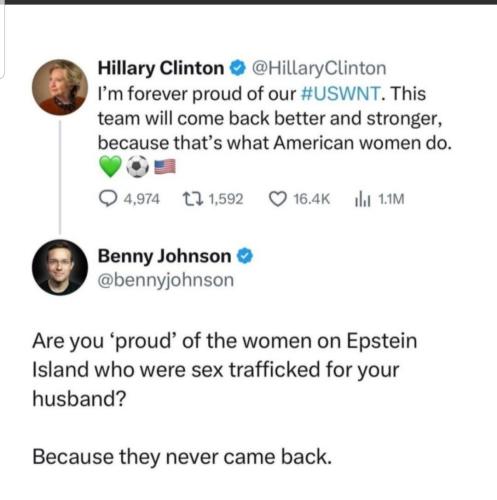
Task: Like the tweet with the heart icon
Action: (x=278, y=199)
